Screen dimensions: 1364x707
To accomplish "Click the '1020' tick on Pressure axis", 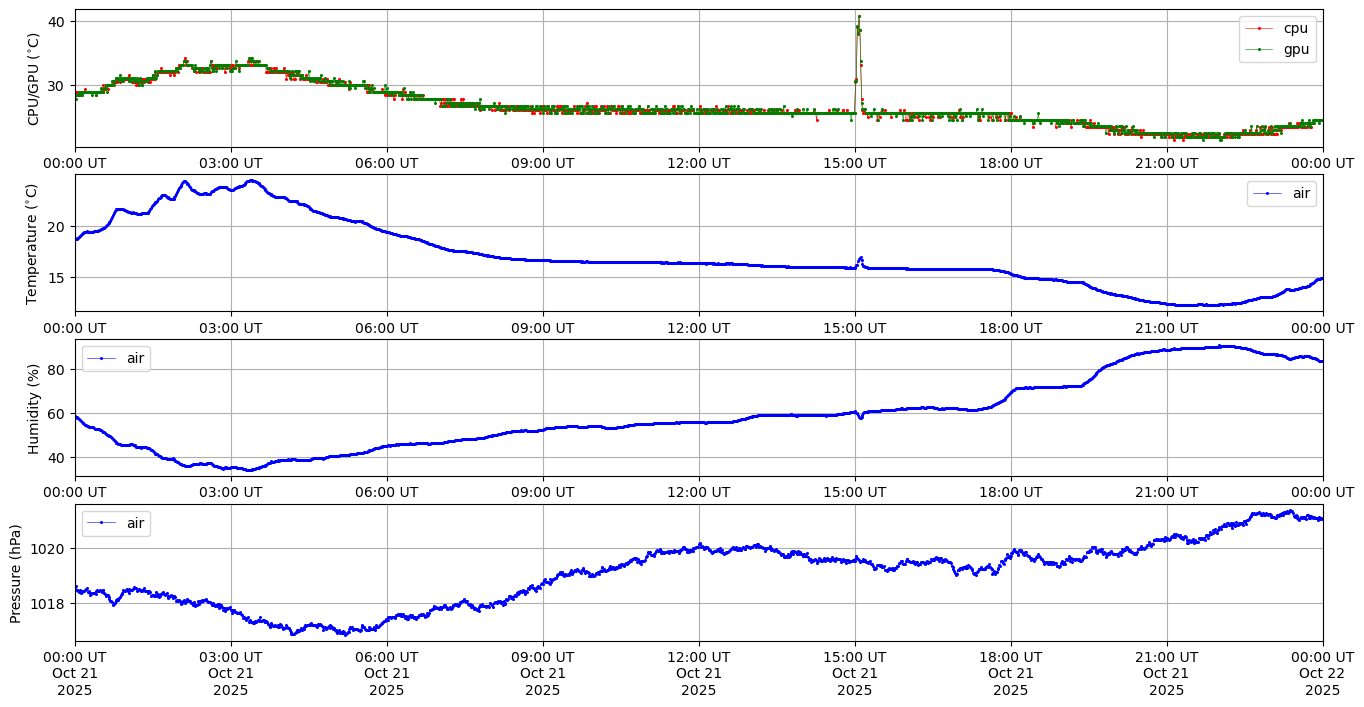I will coord(49,549).
